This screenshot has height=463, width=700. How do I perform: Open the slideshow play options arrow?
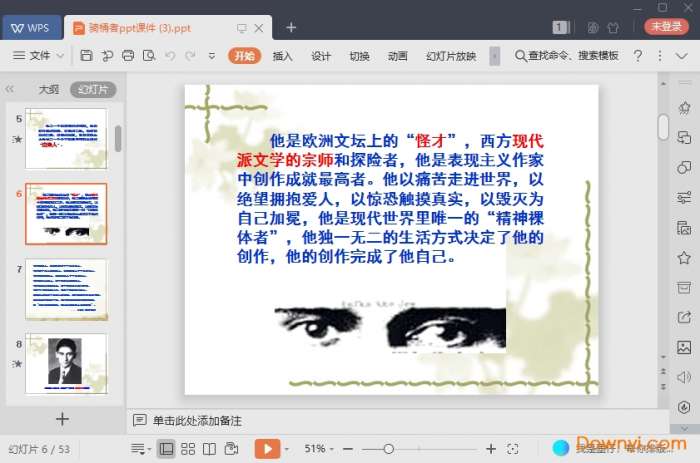[x=287, y=449]
